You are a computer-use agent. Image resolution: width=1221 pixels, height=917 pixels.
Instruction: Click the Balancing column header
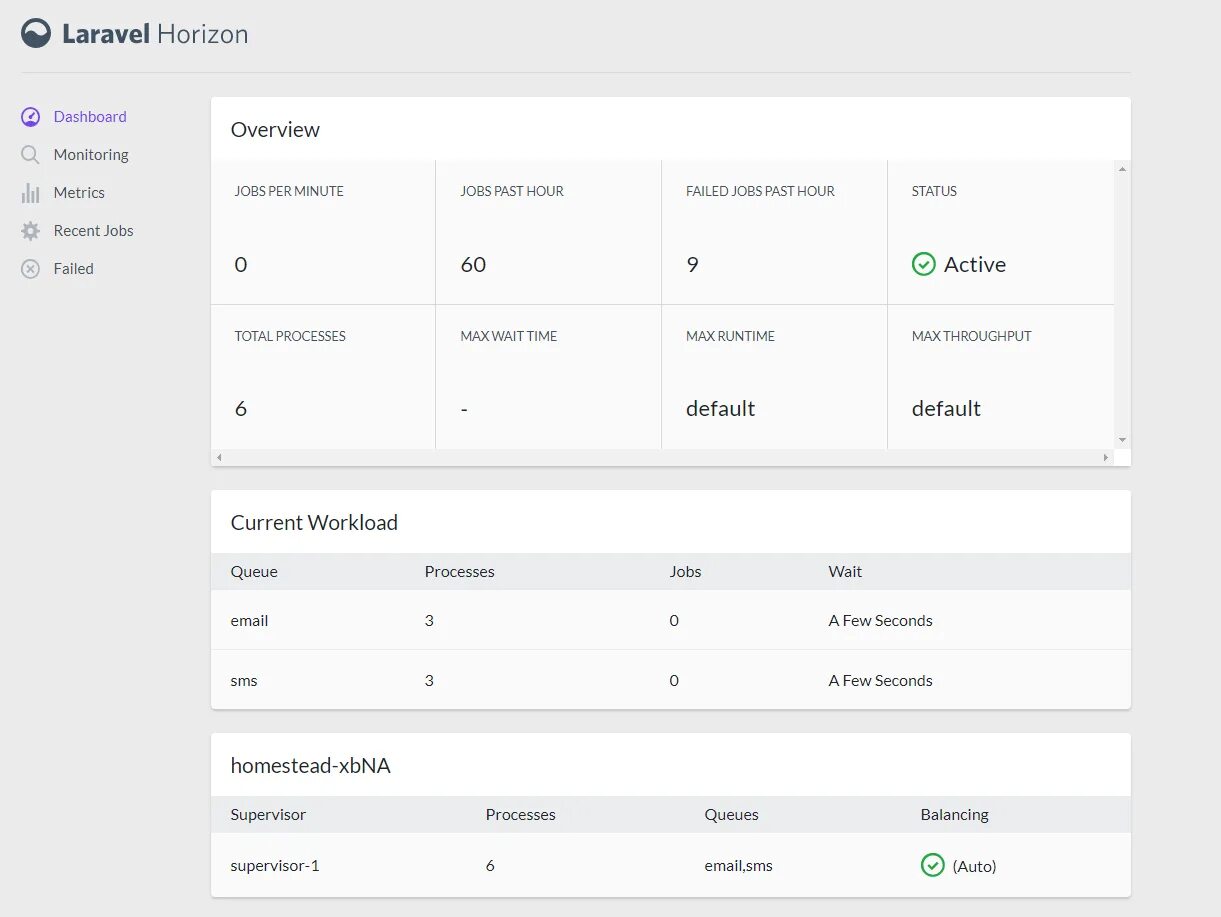click(954, 815)
